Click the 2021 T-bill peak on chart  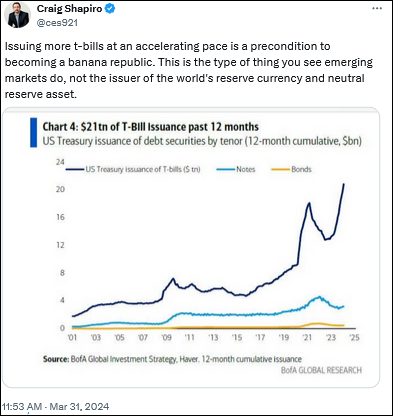(x=309, y=203)
